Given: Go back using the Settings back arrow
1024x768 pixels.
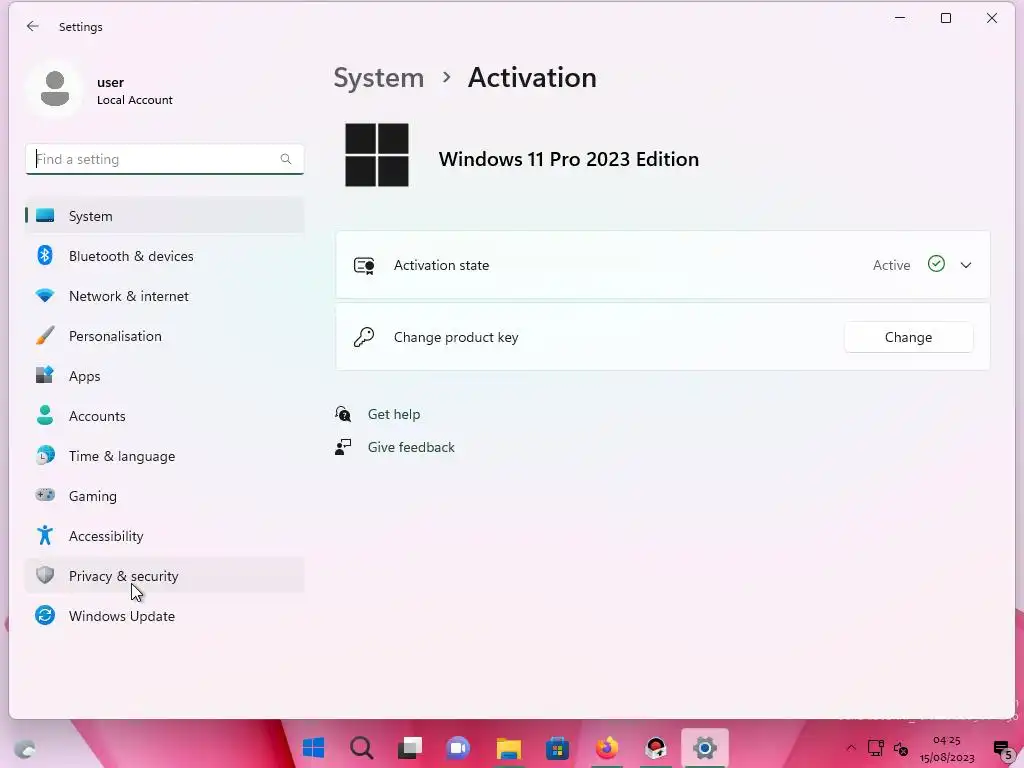Looking at the screenshot, I should coord(33,26).
